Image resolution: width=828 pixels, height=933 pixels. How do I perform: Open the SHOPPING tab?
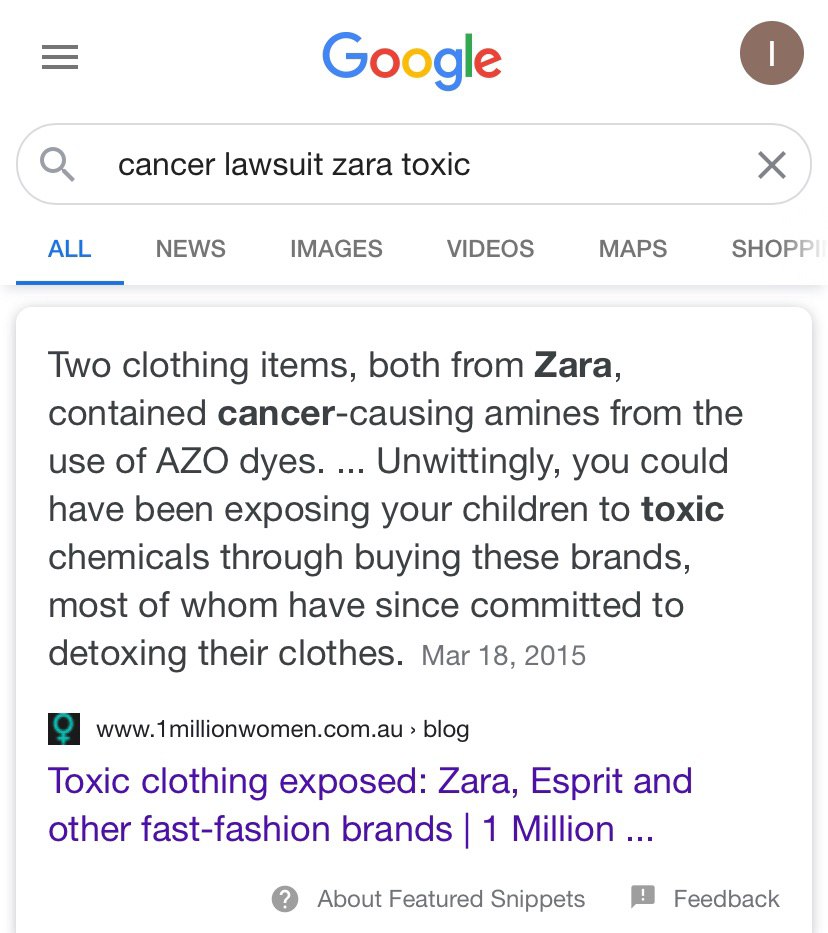(779, 249)
